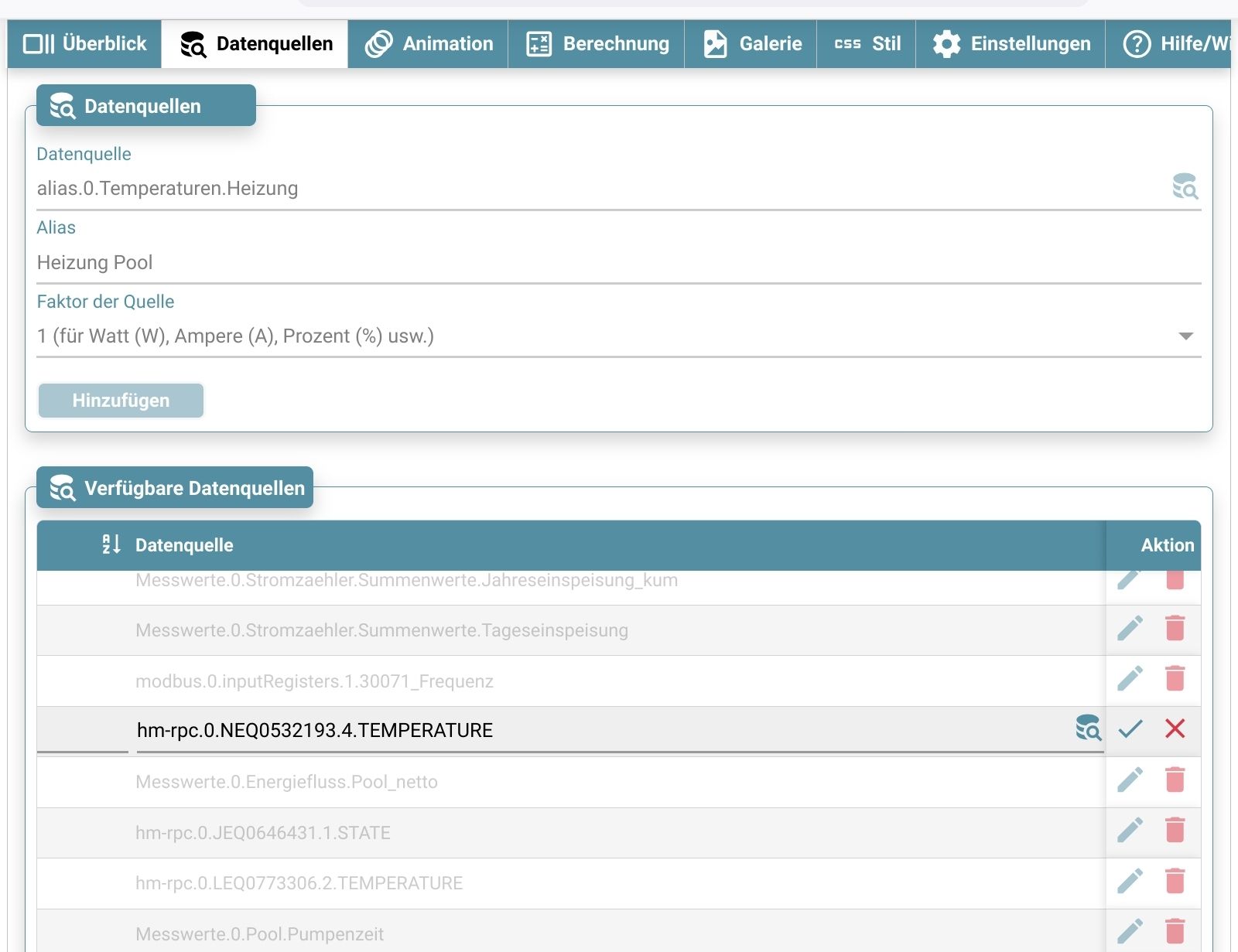
Task: Click the Datenquellen section header badge
Action: tap(146, 106)
